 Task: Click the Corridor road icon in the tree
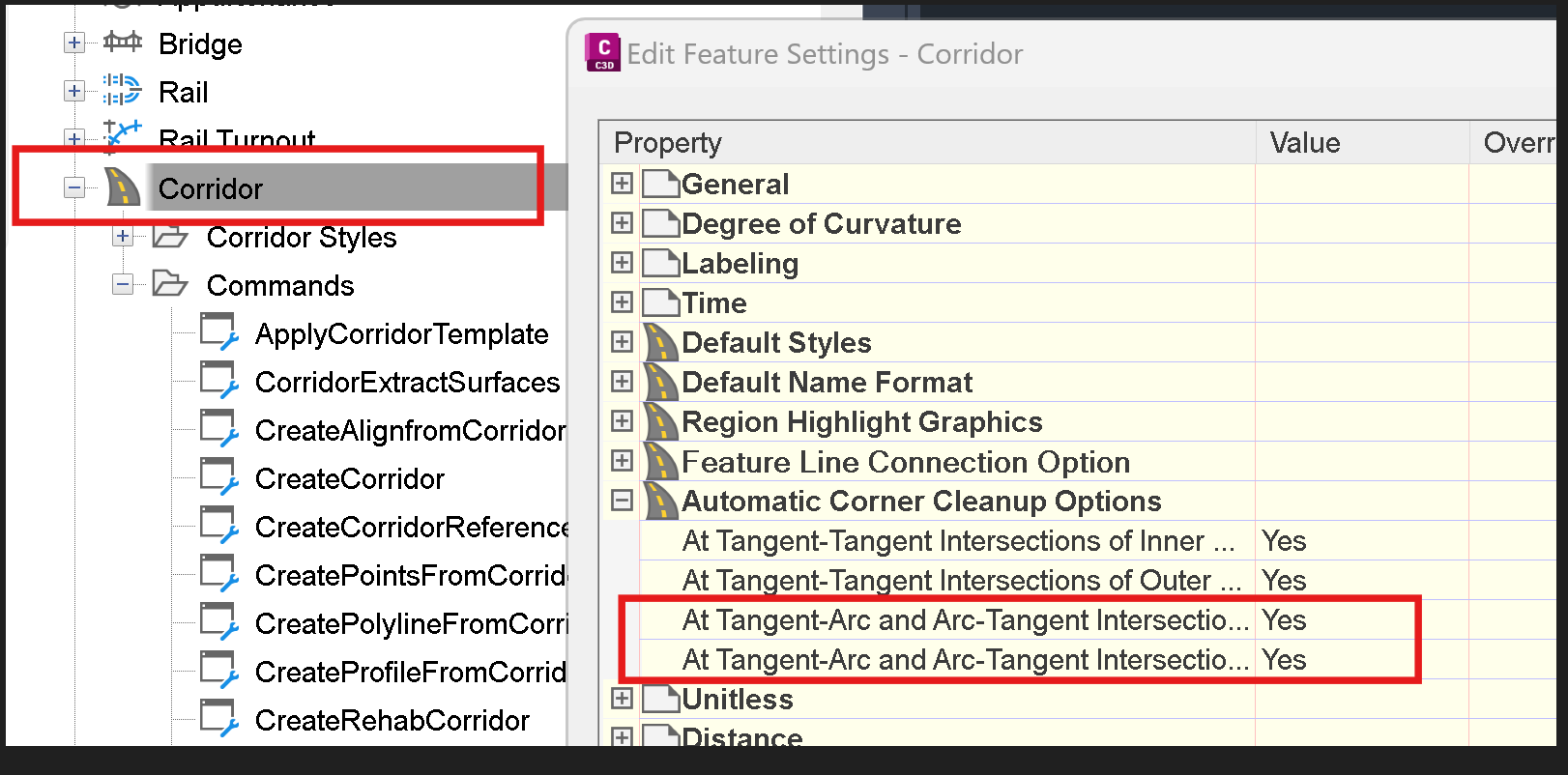(123, 187)
